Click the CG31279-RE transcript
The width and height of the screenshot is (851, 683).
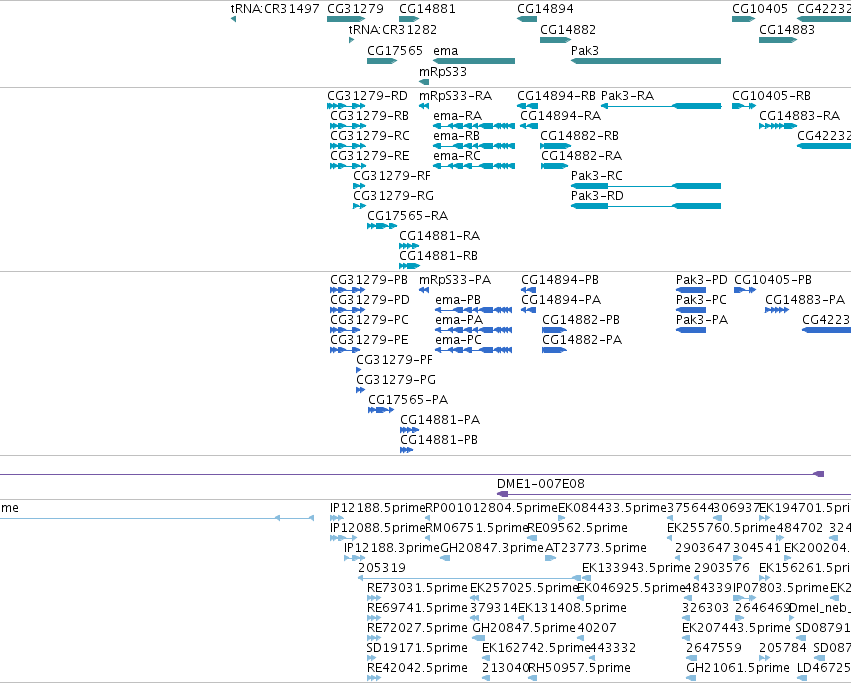[348, 166]
